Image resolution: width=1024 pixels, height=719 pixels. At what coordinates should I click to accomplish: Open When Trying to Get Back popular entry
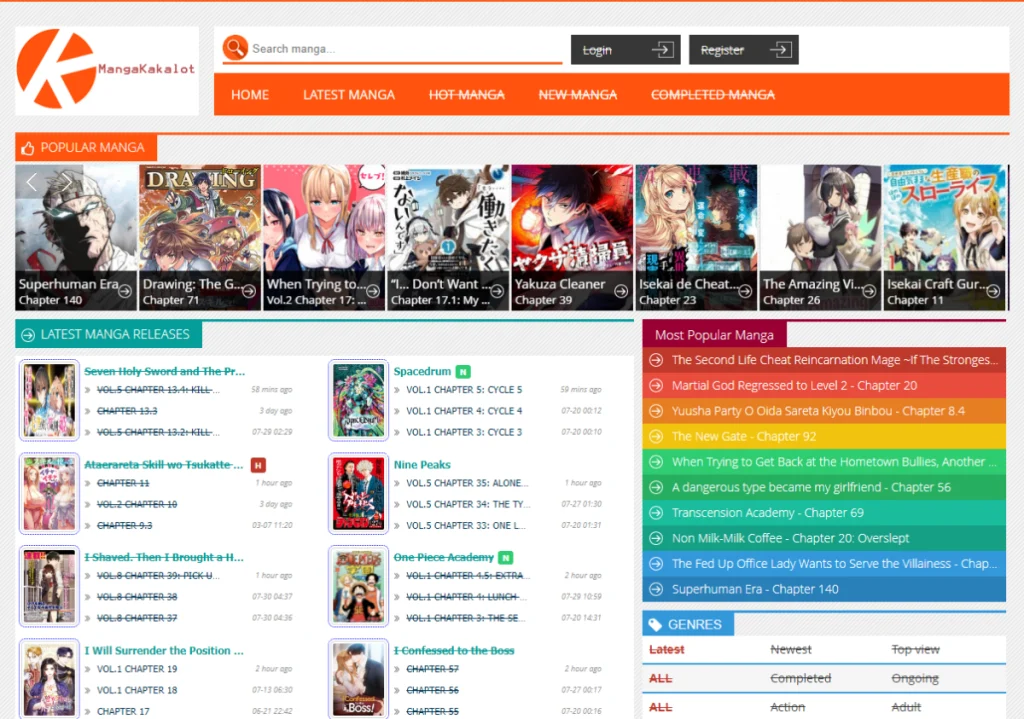824,462
